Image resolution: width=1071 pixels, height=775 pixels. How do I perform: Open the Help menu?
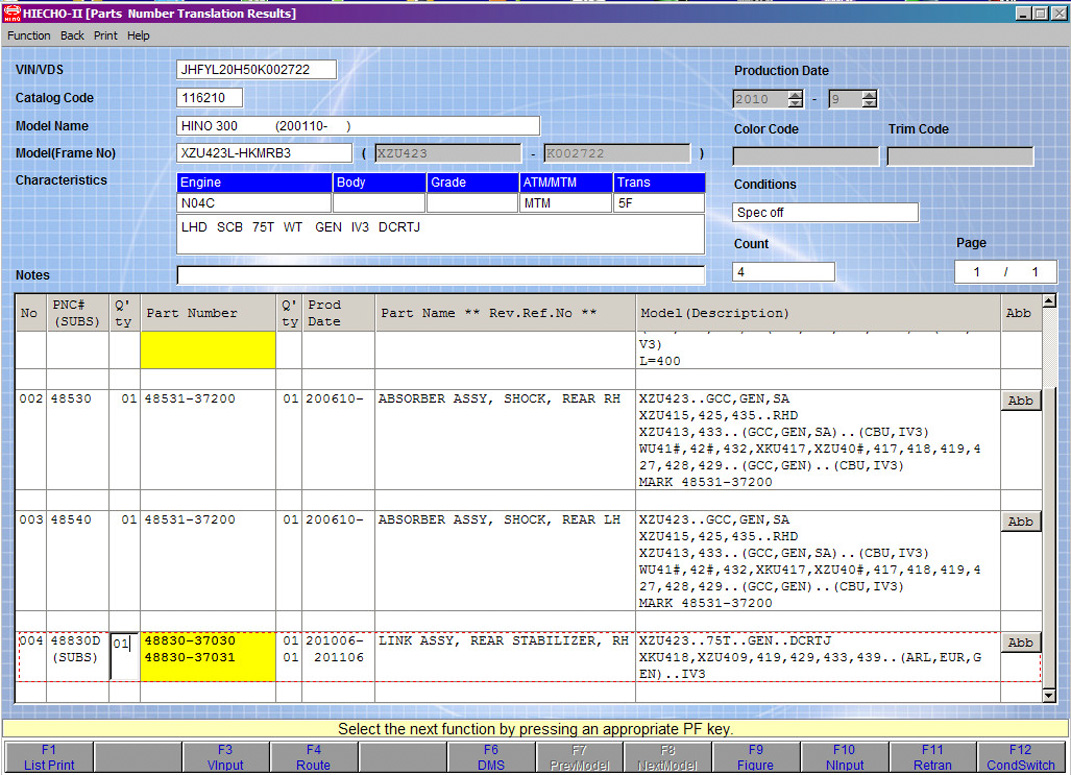point(139,35)
